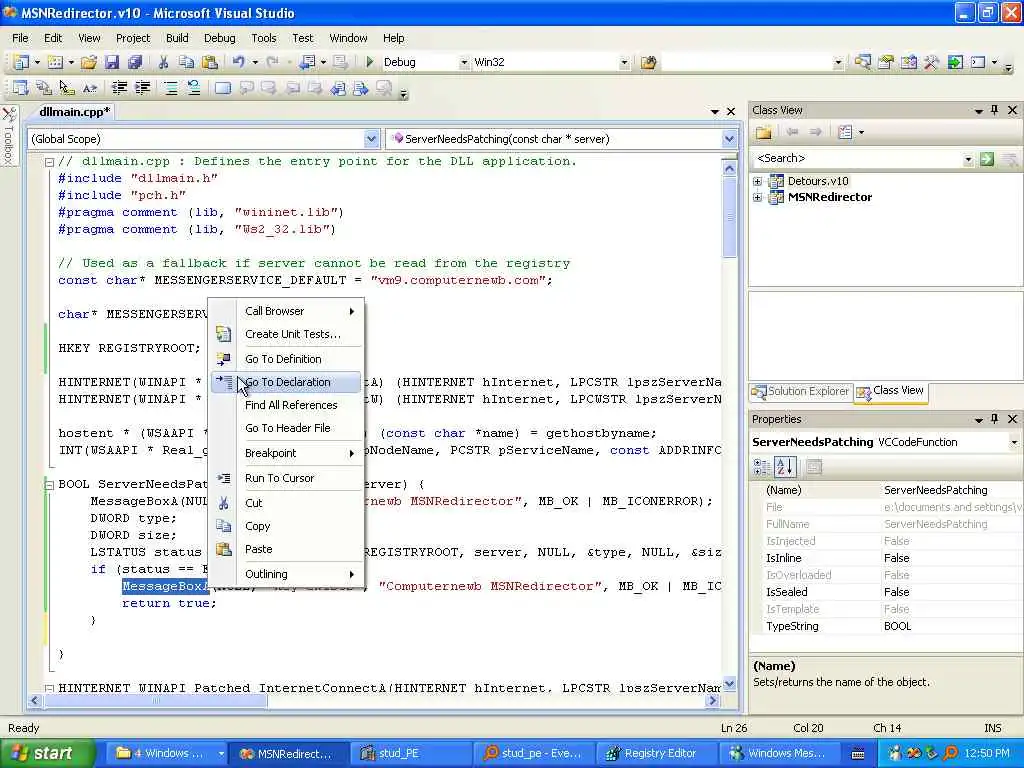Comment out selected lines icon
1024x768 pixels.
point(170,88)
